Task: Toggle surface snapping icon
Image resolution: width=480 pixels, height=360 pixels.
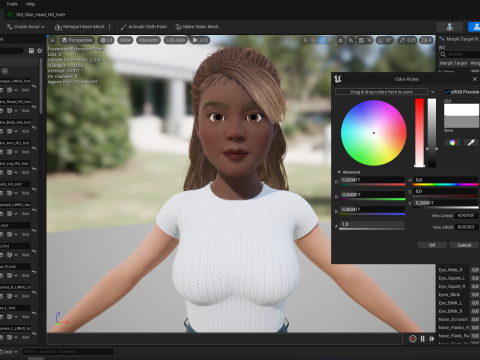Action: (351, 40)
